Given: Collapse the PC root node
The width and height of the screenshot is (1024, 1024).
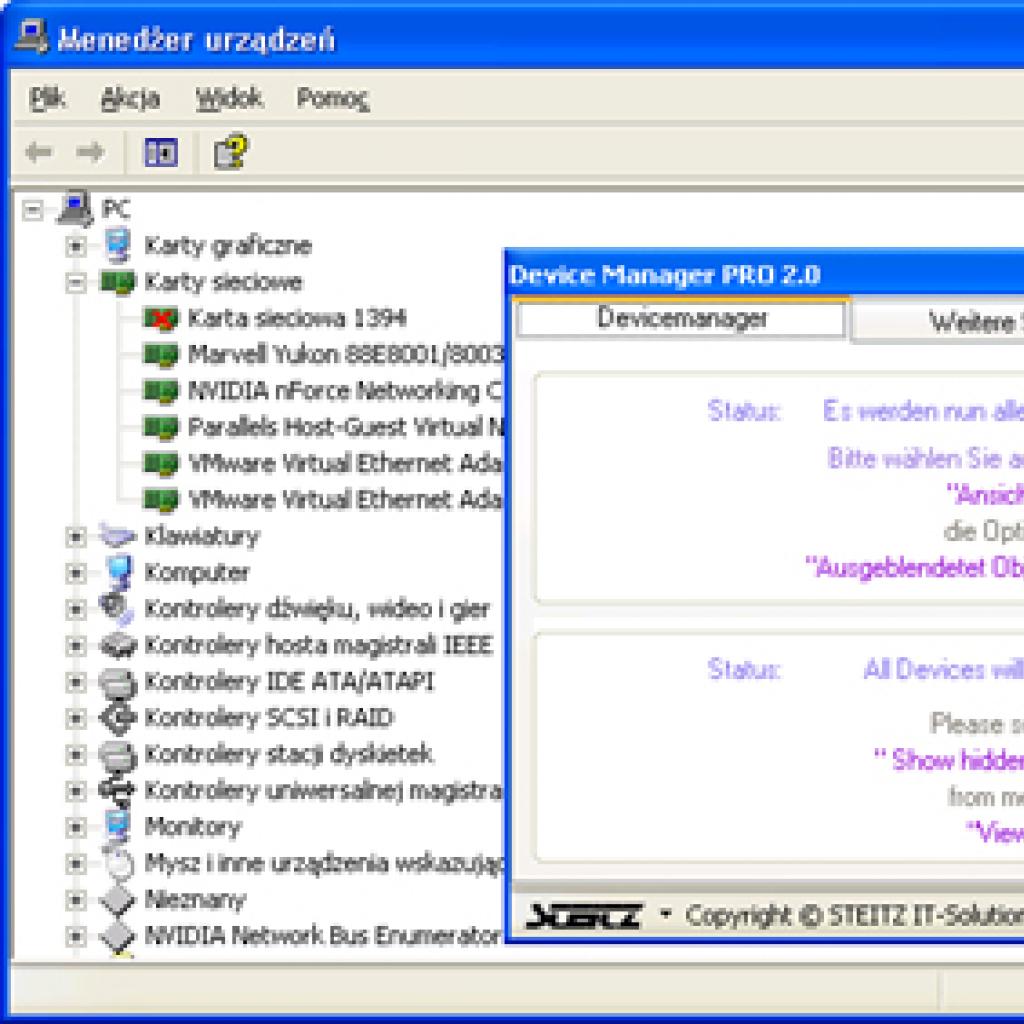Looking at the screenshot, I should click(x=33, y=210).
